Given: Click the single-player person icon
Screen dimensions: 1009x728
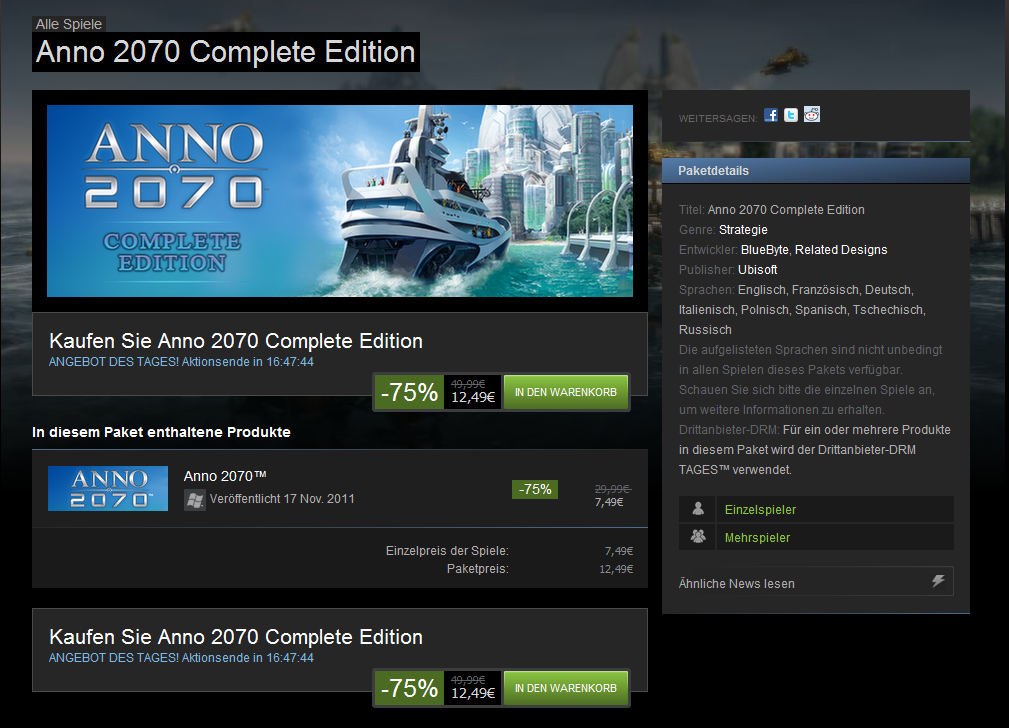Looking at the screenshot, I should tap(698, 509).
